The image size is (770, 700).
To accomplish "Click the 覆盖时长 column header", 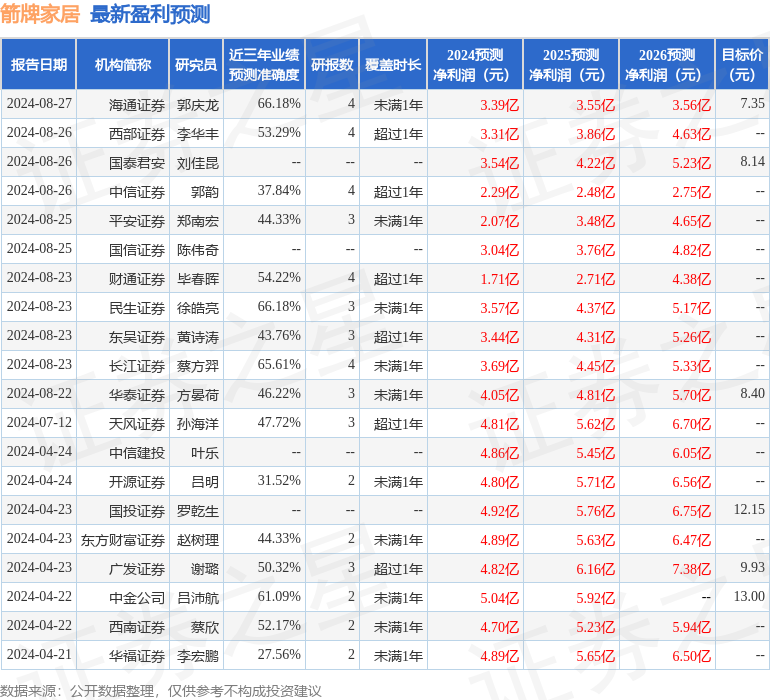I will (x=393, y=64).
